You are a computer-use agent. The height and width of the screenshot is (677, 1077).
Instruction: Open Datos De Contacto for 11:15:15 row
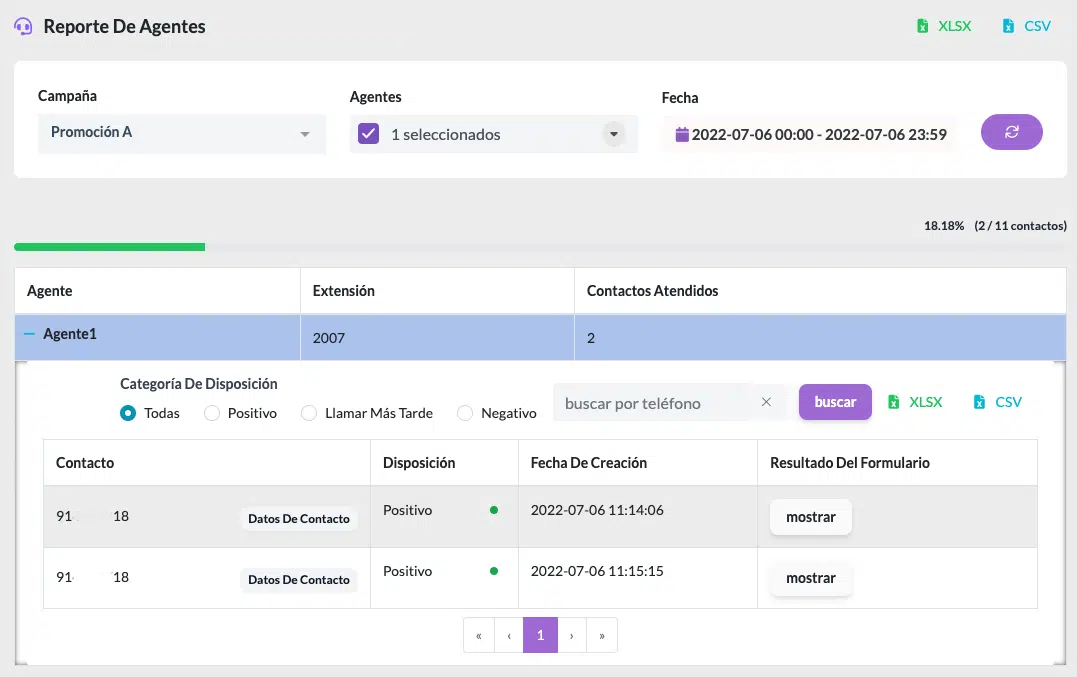point(299,580)
